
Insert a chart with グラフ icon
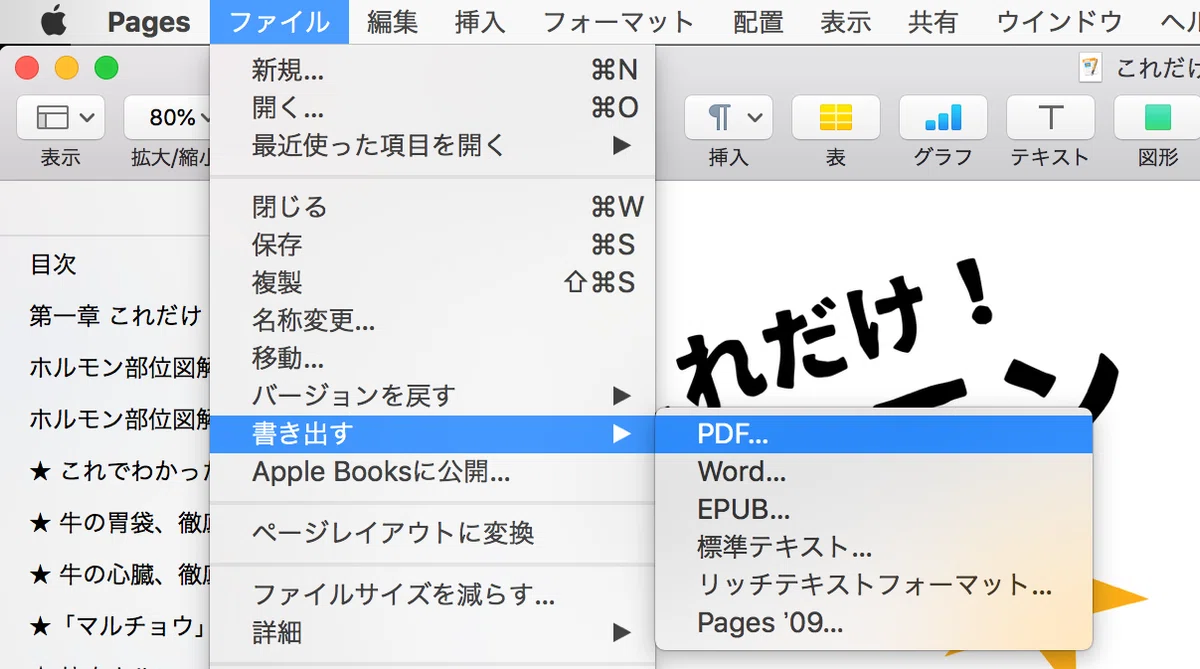click(943, 118)
